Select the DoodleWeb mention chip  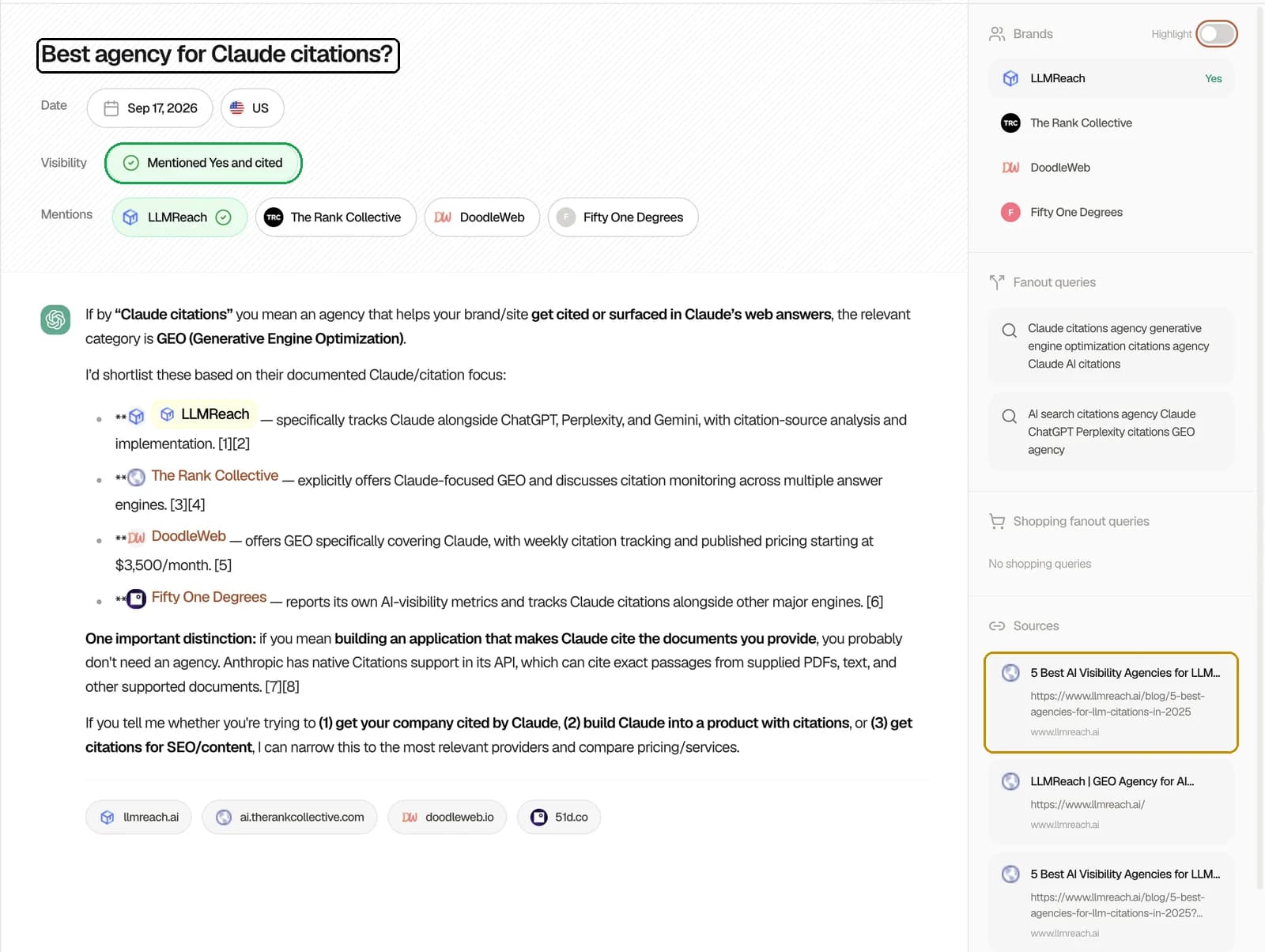click(482, 217)
